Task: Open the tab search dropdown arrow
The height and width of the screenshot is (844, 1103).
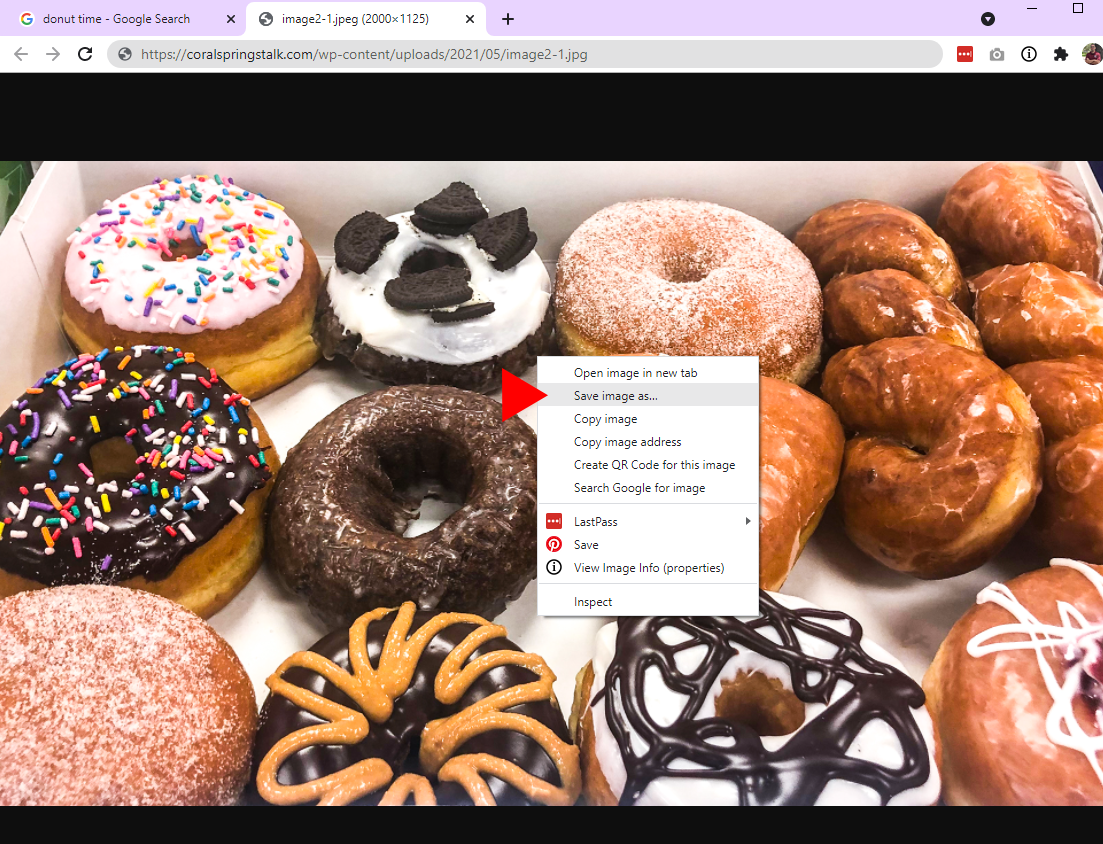Action: pyautogui.click(x=988, y=19)
